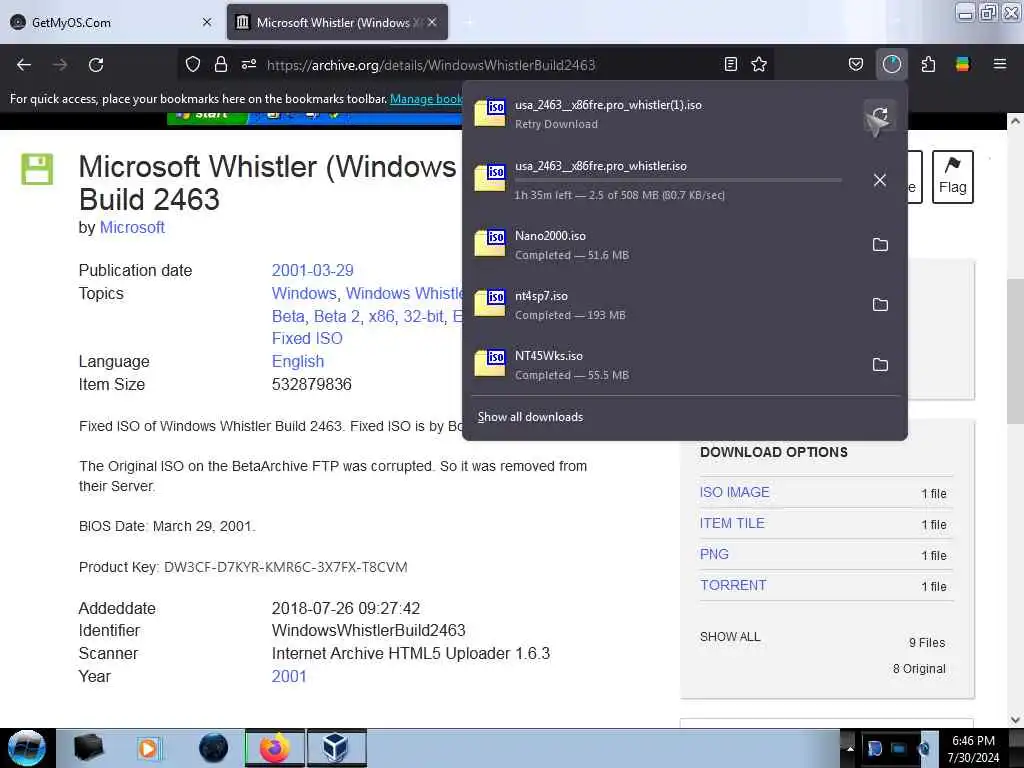Open the Beta 2 topic link
The image size is (1024, 768).
click(x=337, y=316)
